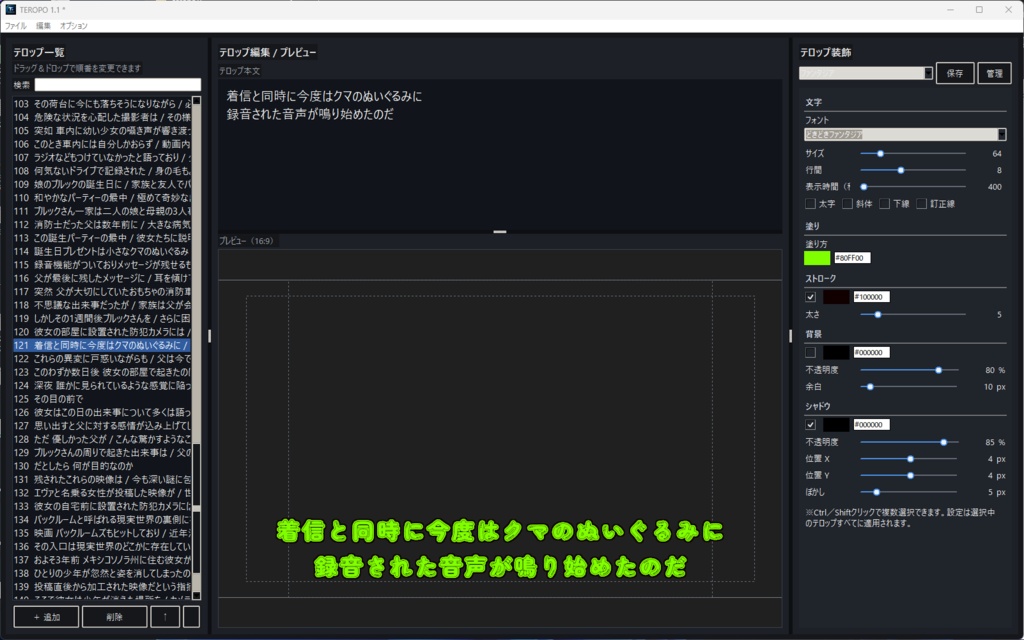Open the シャドウ shadow color swatch
This screenshot has height=640, width=1024.
[x=836, y=424]
